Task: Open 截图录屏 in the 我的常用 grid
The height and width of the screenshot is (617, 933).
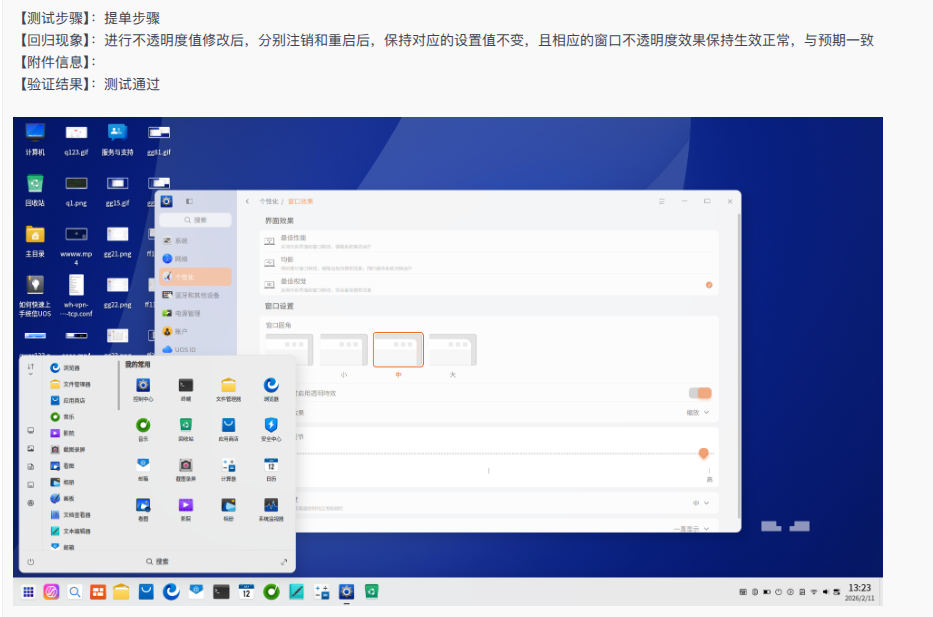Action: 186,468
